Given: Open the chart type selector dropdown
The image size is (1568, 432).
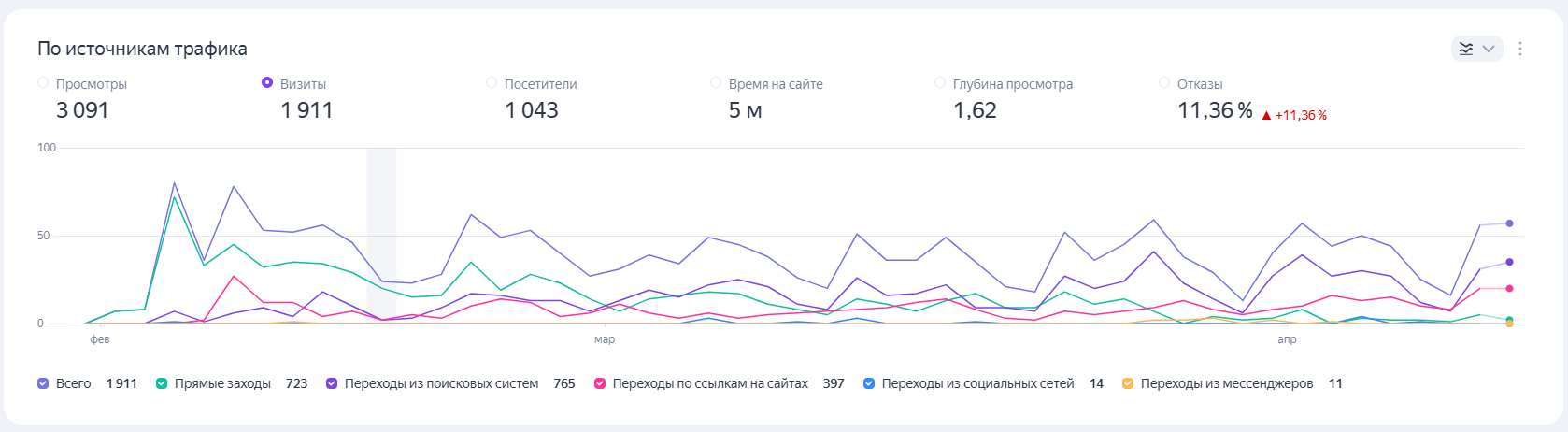Looking at the screenshot, I should coord(1476,49).
